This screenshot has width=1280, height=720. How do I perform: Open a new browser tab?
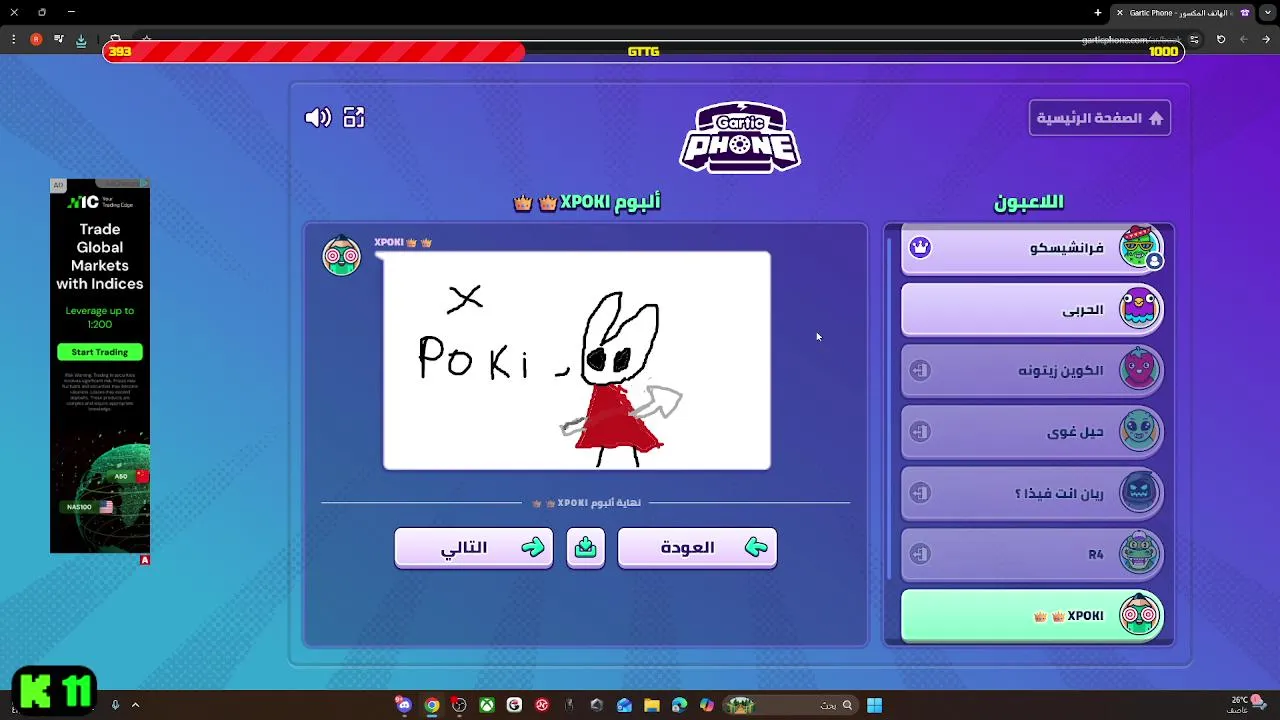pos(1098,13)
